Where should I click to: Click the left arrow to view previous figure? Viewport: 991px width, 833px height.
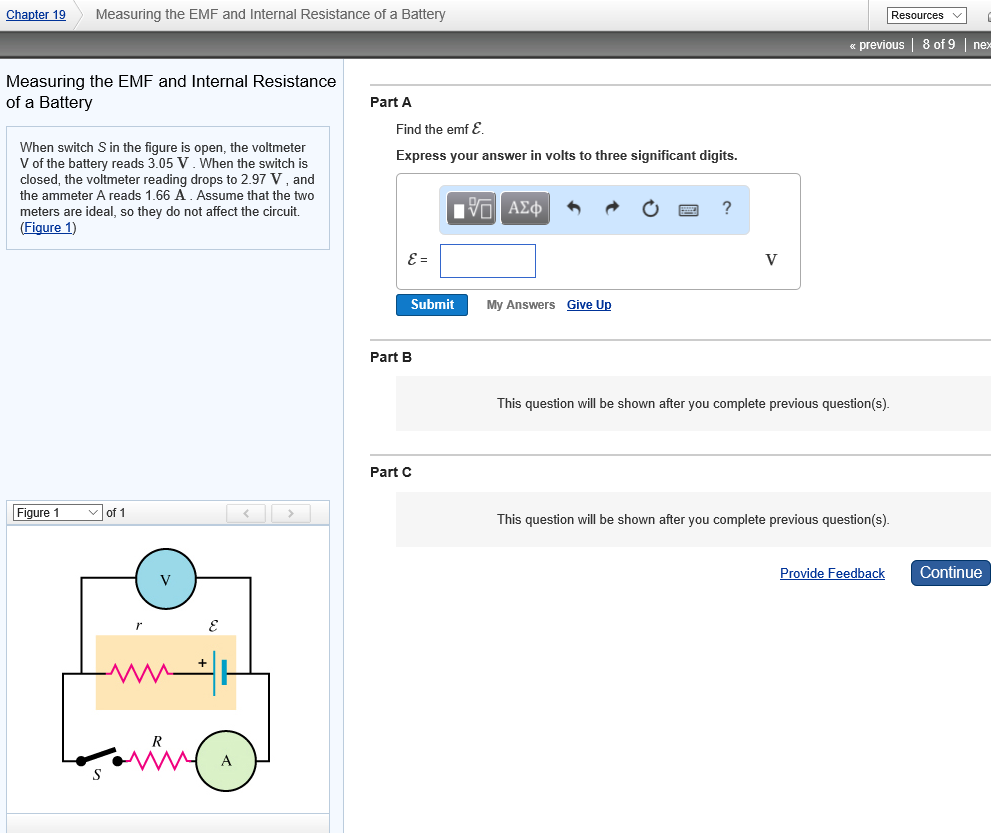[246, 512]
